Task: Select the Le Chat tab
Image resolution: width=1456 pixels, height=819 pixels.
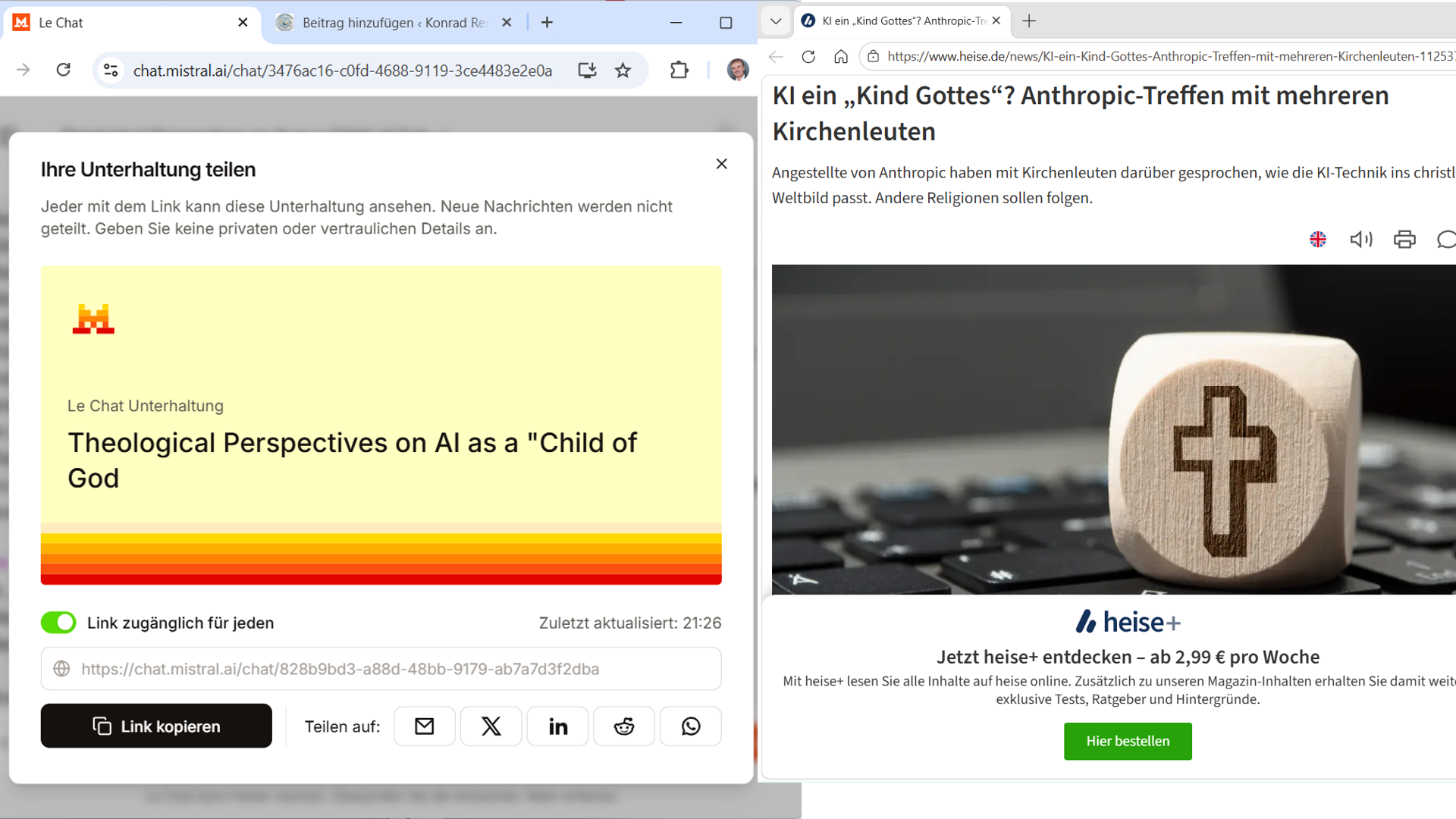Action: pyautogui.click(x=130, y=23)
